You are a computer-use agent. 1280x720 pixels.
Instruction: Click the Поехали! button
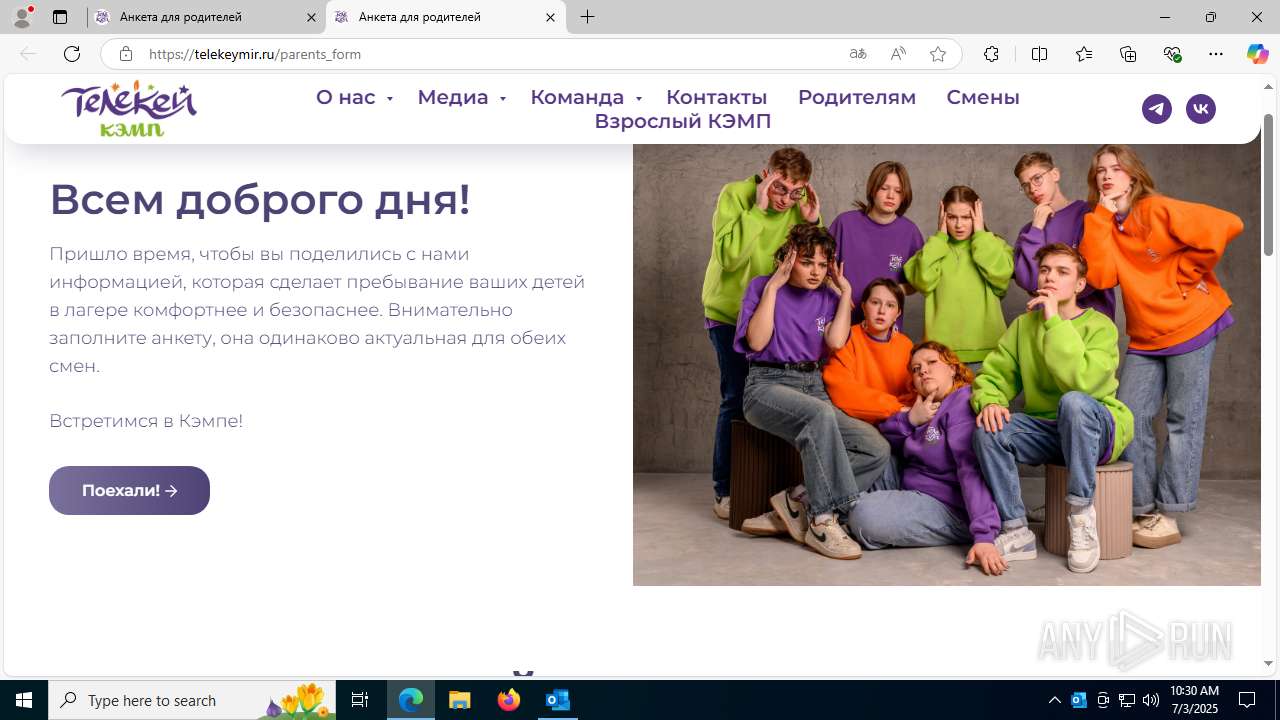[x=129, y=490]
